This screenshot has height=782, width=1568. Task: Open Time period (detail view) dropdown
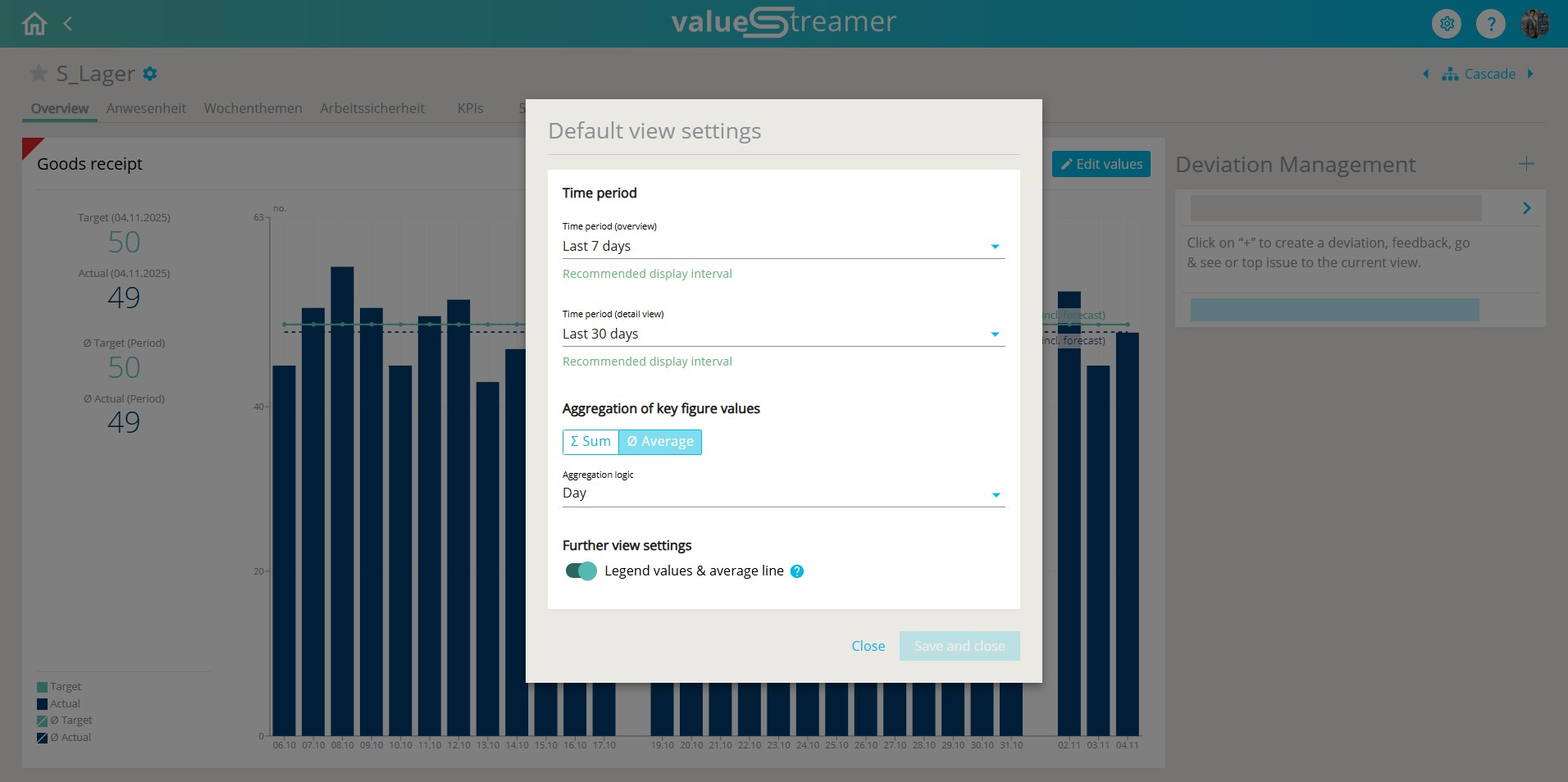(782, 334)
